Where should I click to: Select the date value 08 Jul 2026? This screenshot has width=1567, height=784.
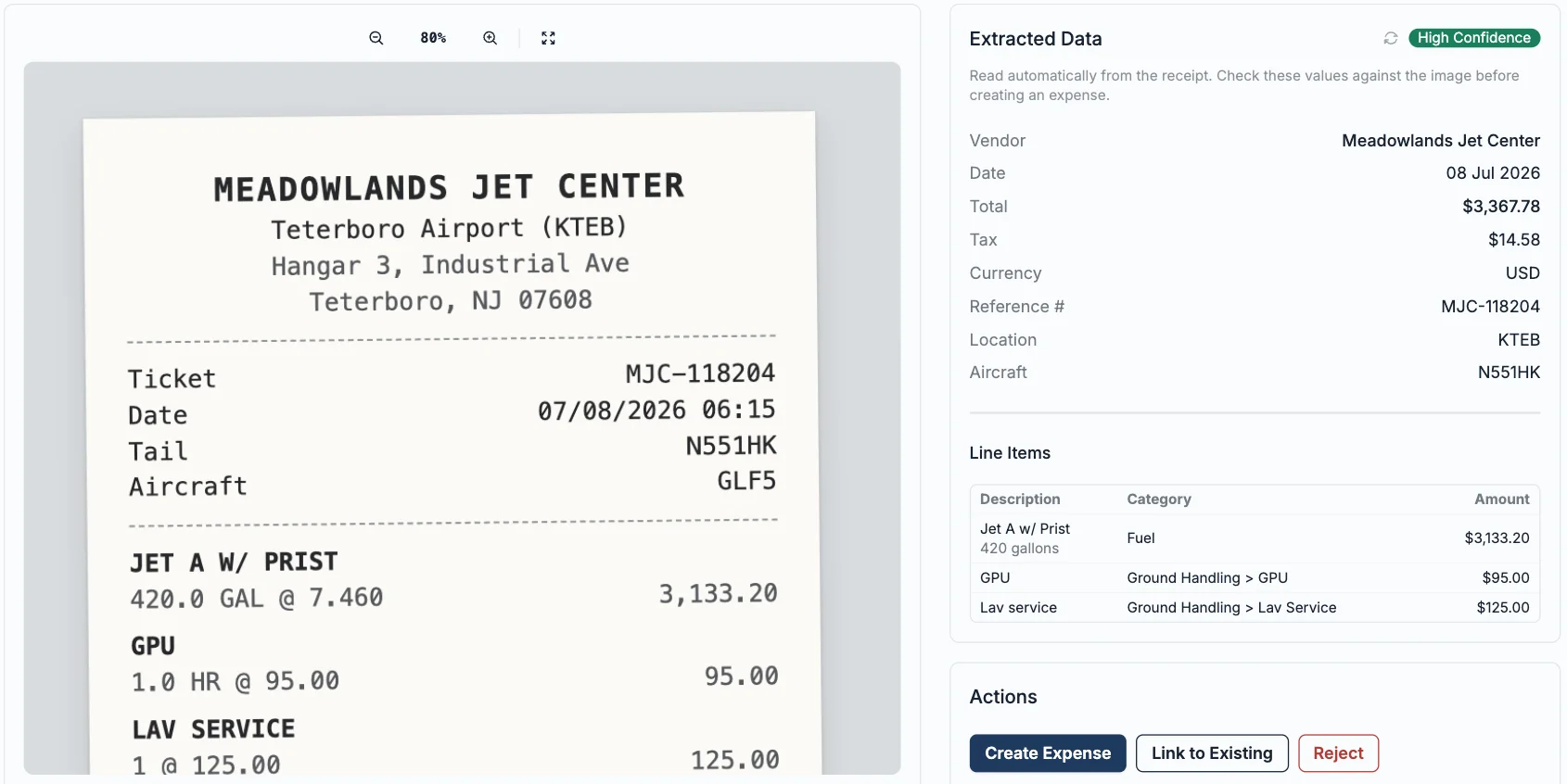(1493, 173)
